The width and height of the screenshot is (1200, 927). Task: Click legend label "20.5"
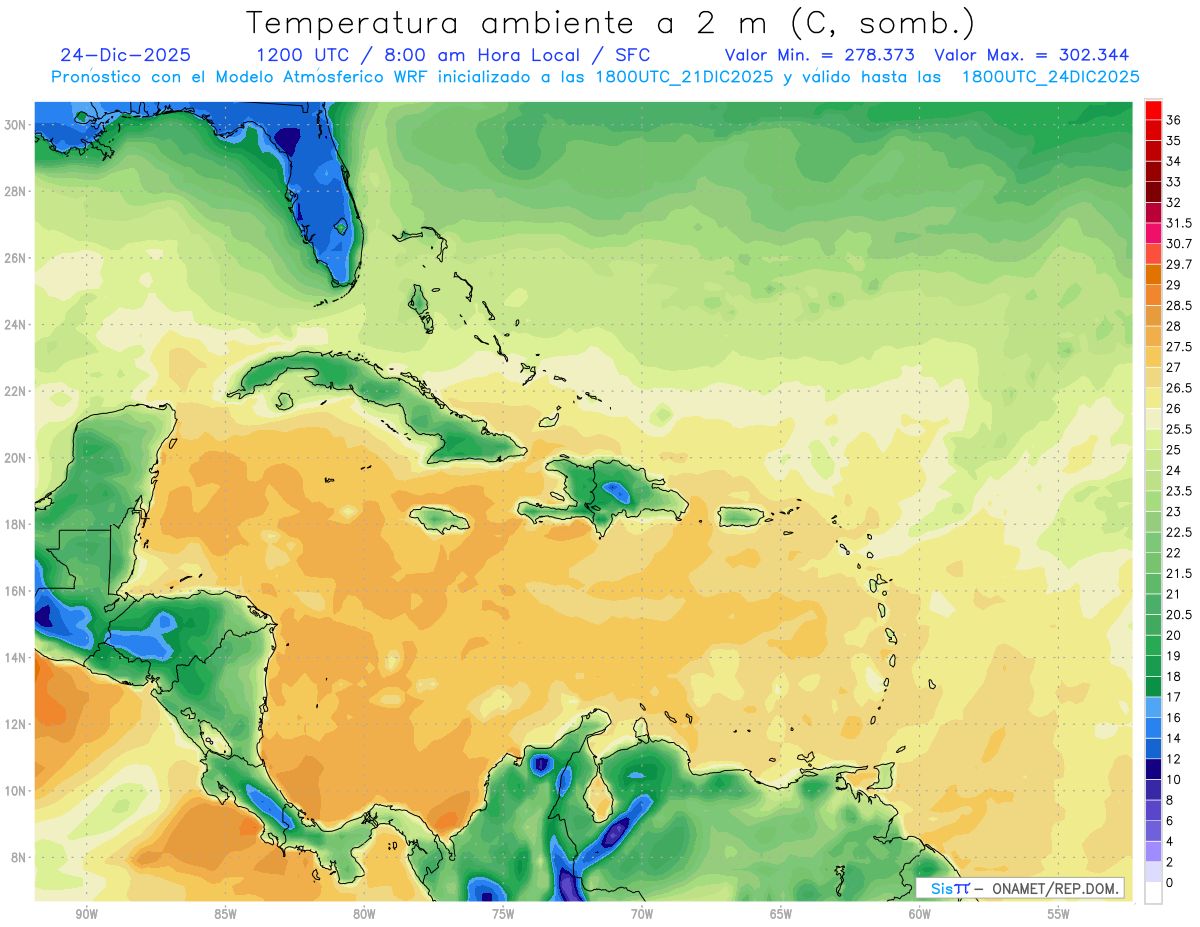[x=1179, y=615]
